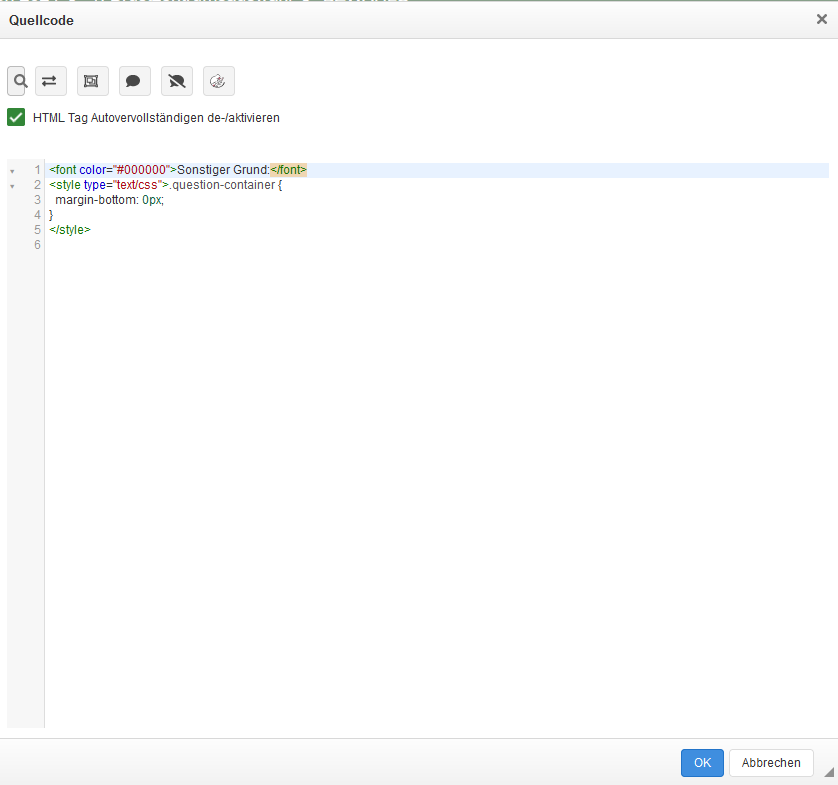Close the Quellcode dialog with X

click(x=821, y=19)
